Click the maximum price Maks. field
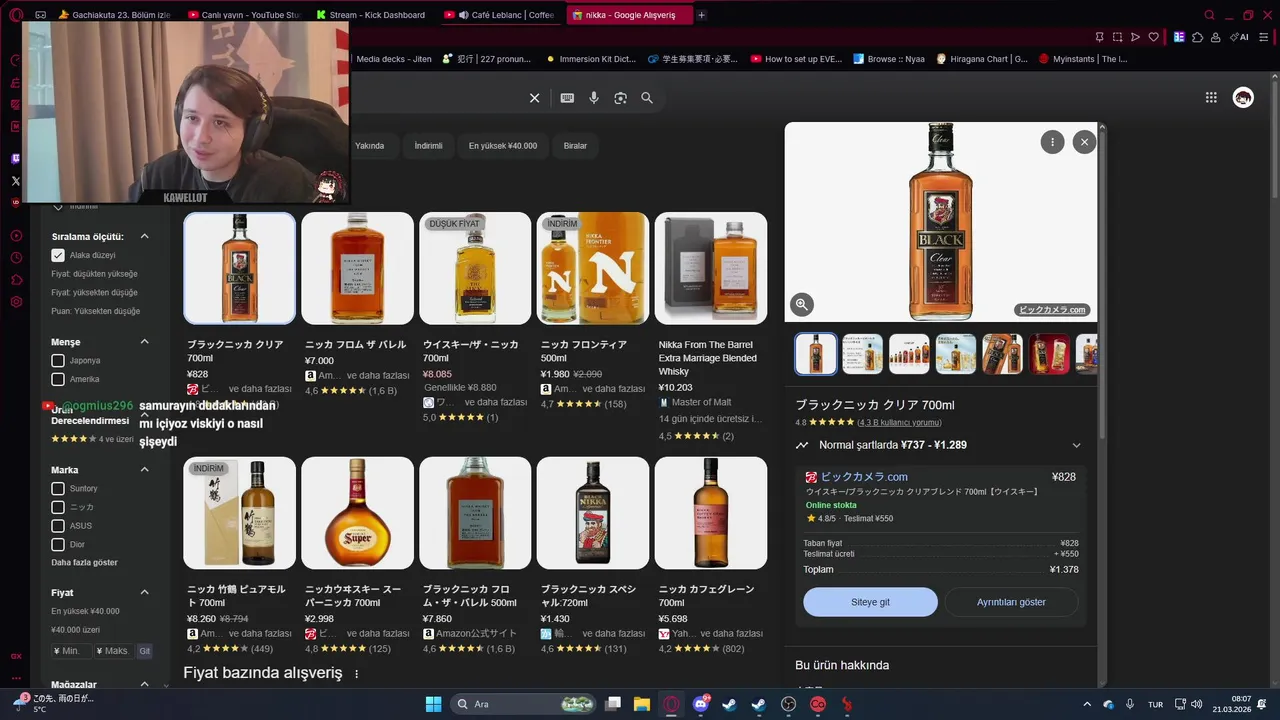Screen dimensions: 1280x720 tap(114, 651)
